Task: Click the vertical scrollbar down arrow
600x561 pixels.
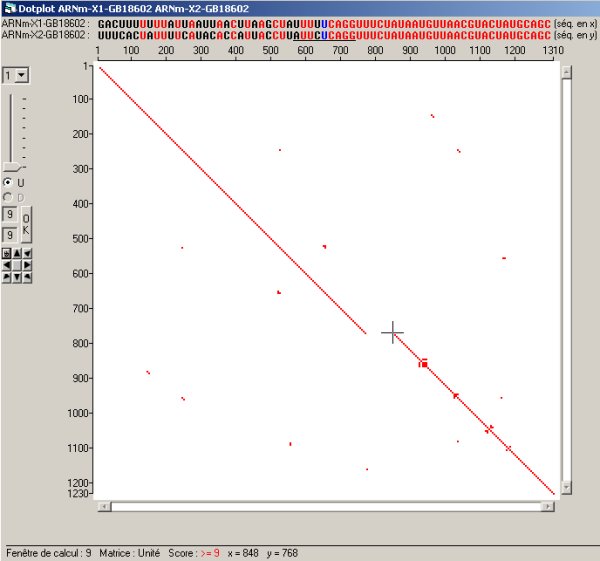Action: tap(567, 487)
